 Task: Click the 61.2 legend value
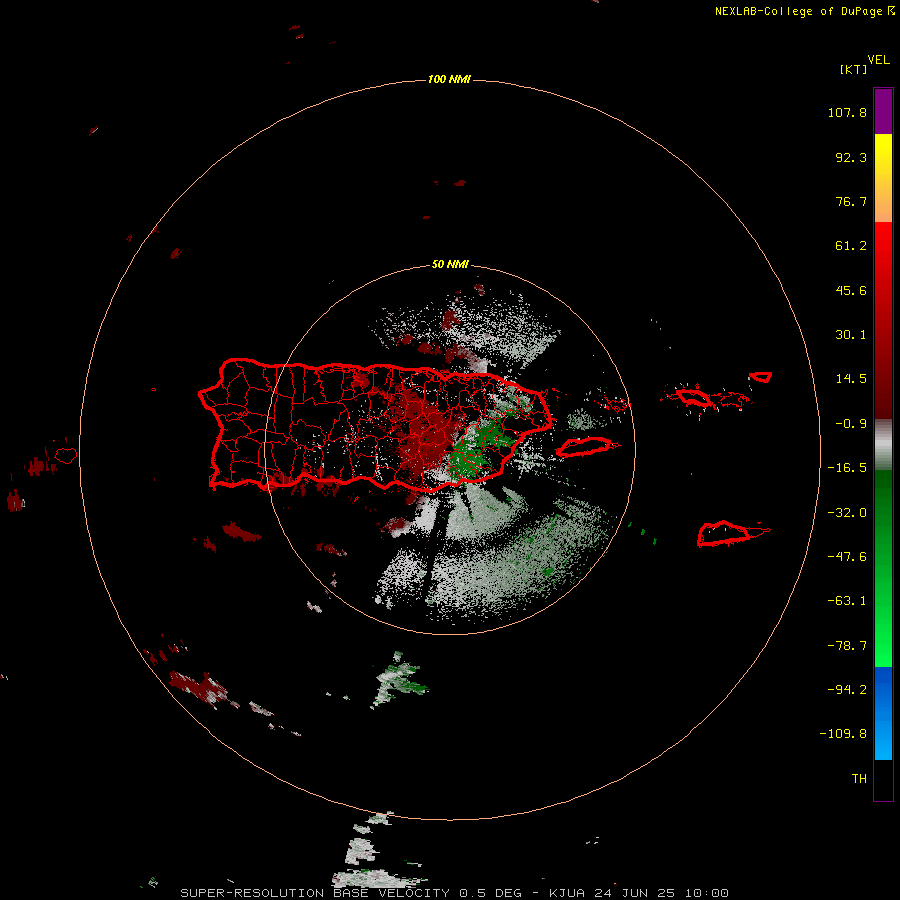pyautogui.click(x=851, y=246)
